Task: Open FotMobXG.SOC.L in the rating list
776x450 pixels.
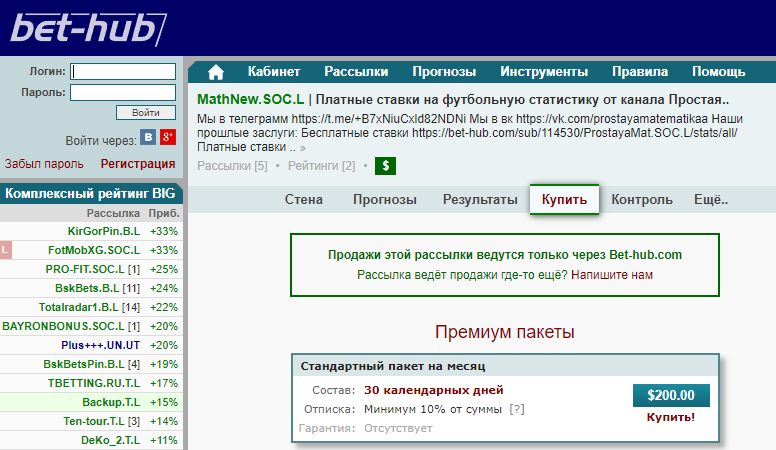Action: point(94,250)
